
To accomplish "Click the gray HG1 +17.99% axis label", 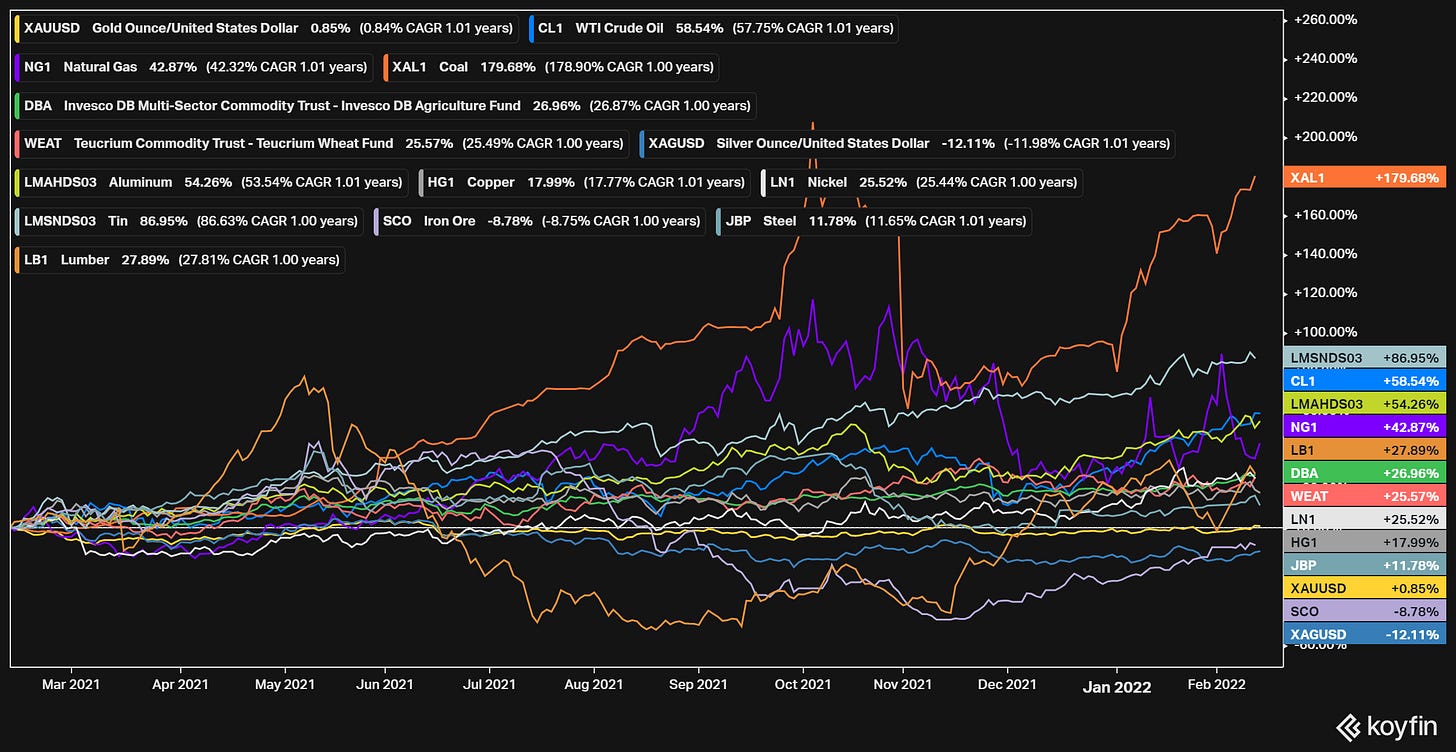I will coord(1364,542).
